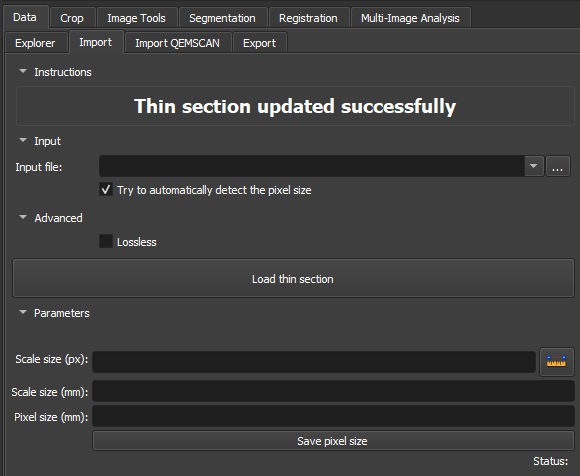Collapse the Advanced section
This screenshot has width=580, height=476.
[23, 217]
